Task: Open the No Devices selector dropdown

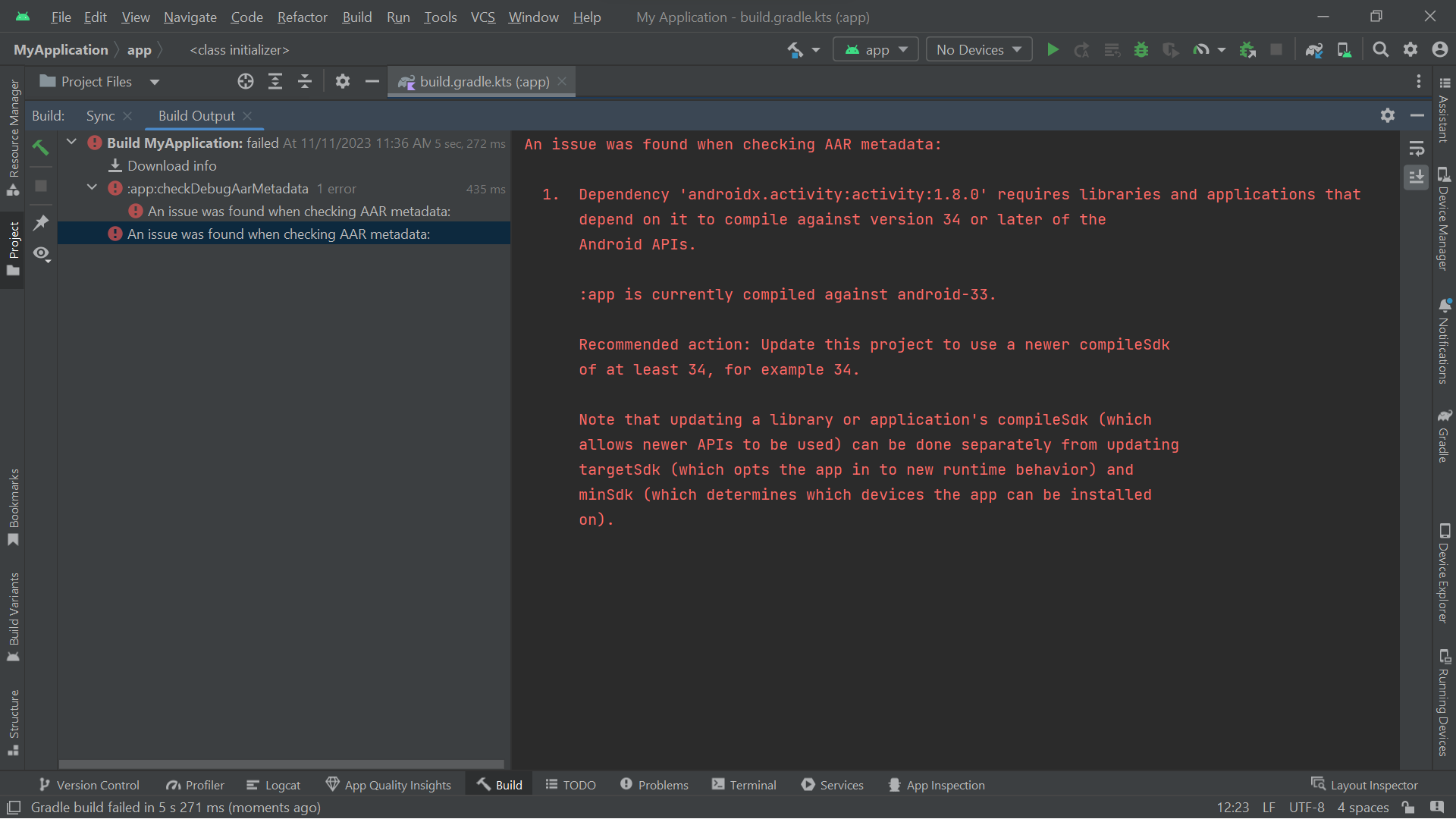Action: tap(979, 50)
